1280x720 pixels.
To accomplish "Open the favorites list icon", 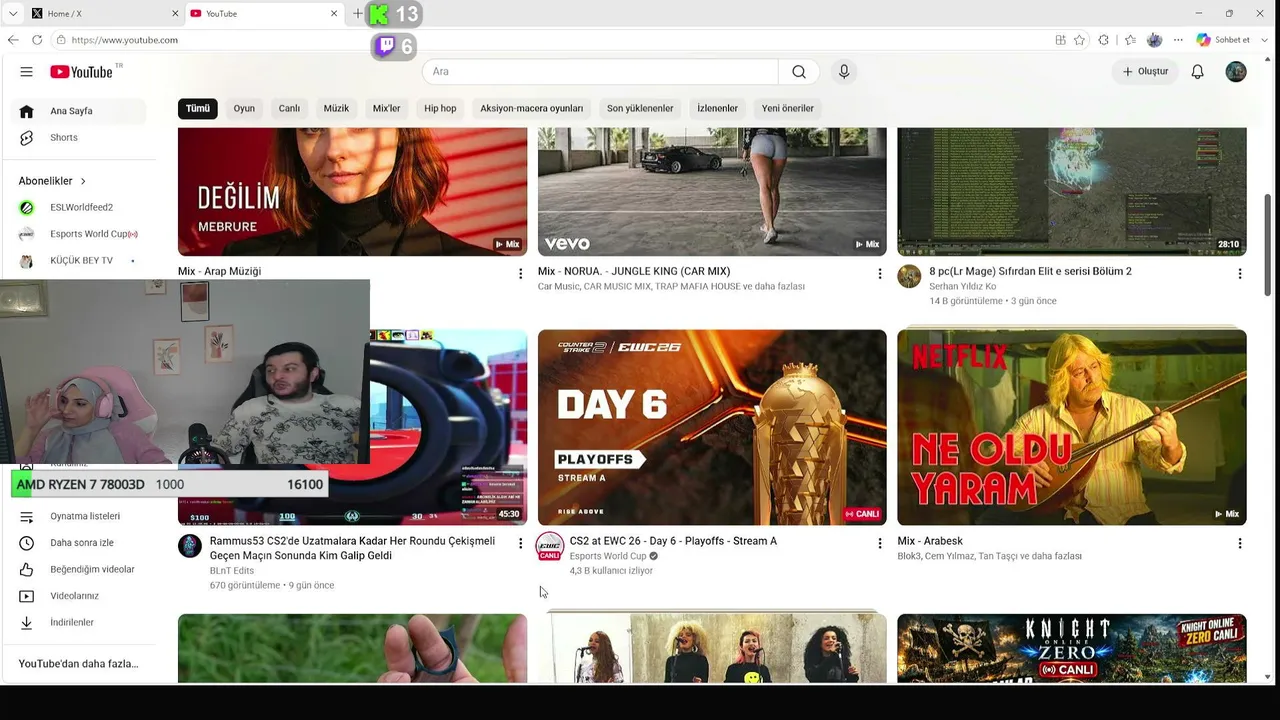I will click(1130, 40).
